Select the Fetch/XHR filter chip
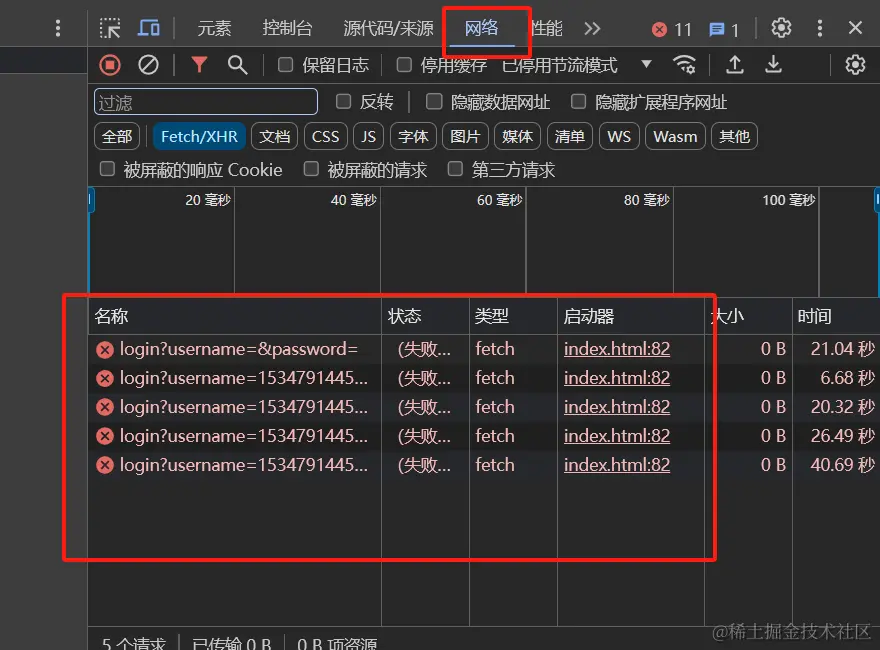Image resolution: width=880 pixels, height=650 pixels. pyautogui.click(x=199, y=136)
